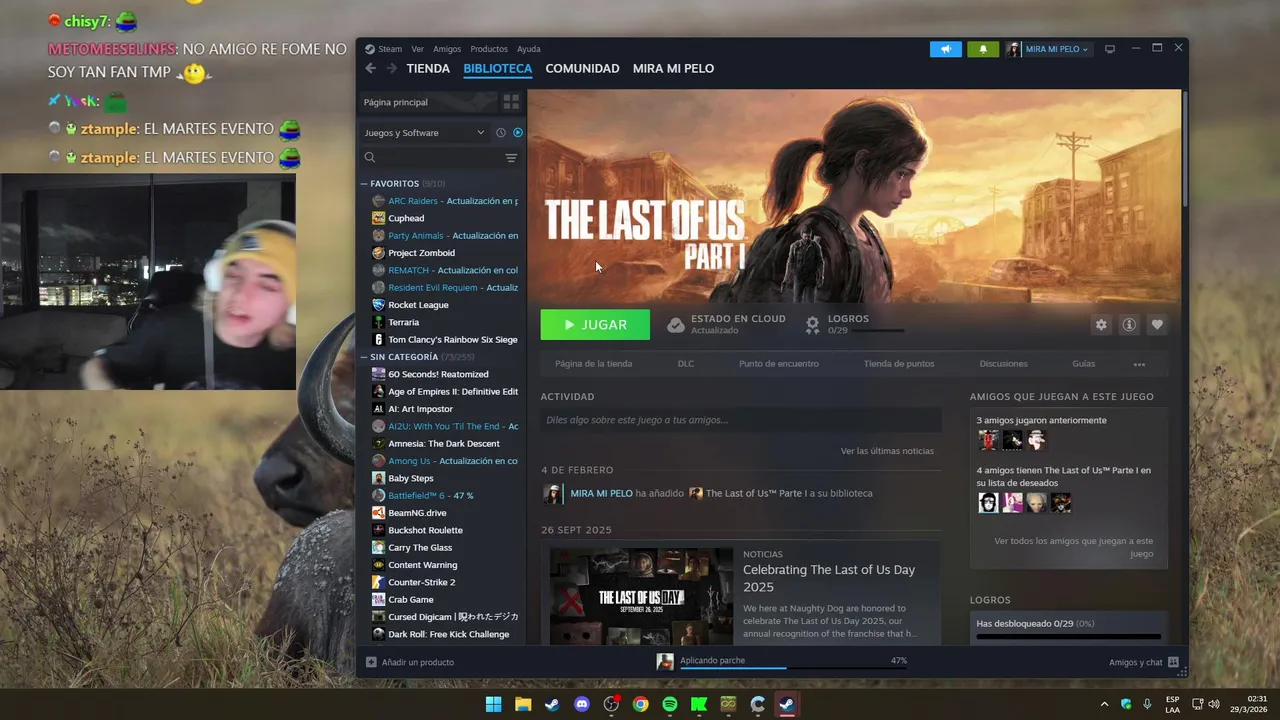
Task: Toggle ready-to-play filter icon
Action: 518,132
